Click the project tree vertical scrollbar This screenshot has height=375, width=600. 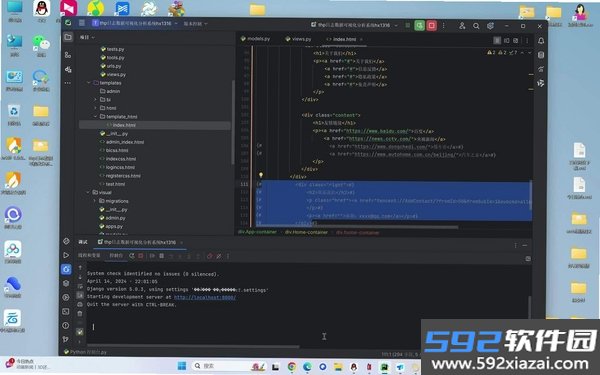click(x=233, y=122)
